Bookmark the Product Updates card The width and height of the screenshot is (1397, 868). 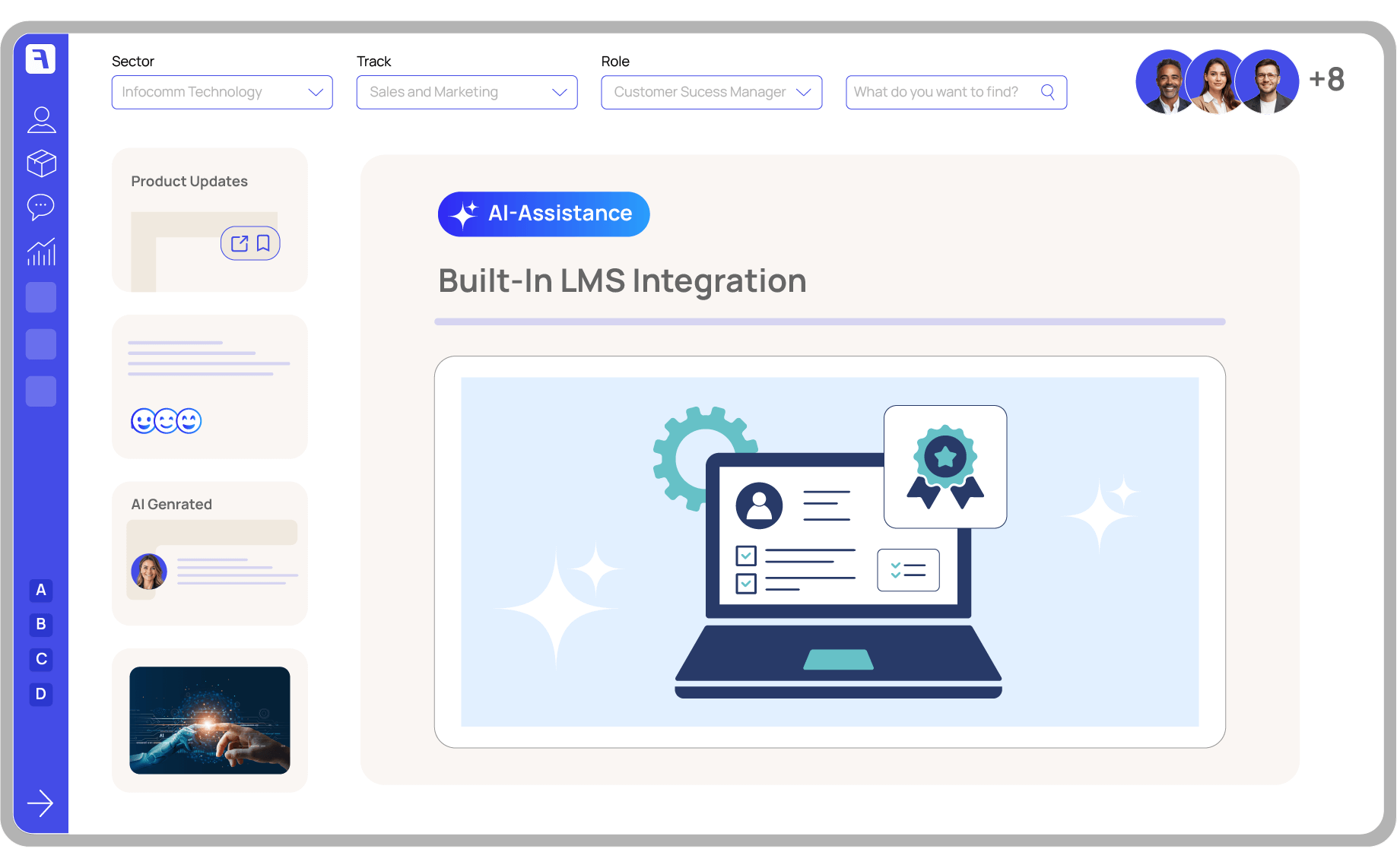click(x=263, y=243)
